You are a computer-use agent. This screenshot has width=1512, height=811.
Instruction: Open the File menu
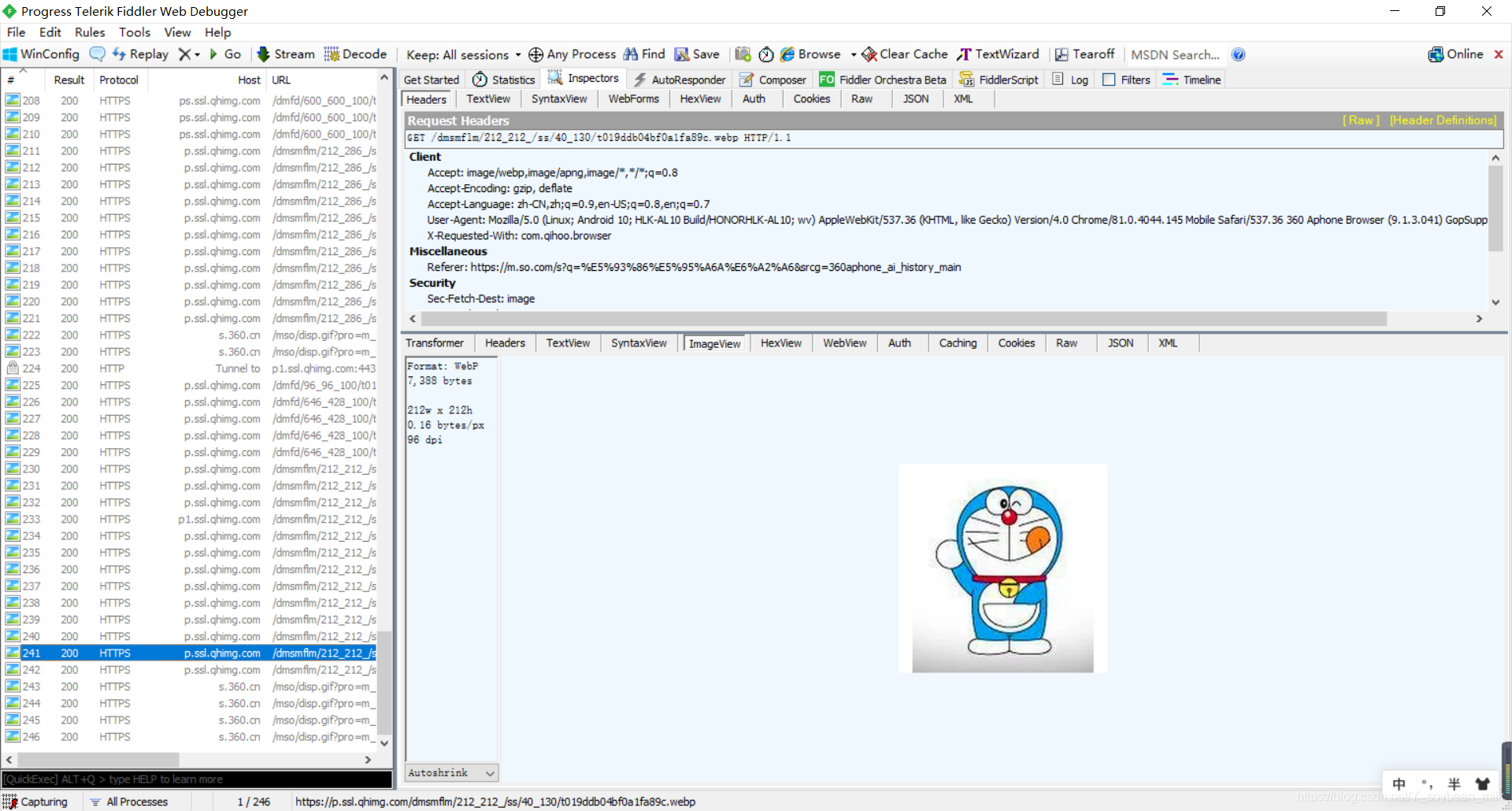click(x=16, y=32)
